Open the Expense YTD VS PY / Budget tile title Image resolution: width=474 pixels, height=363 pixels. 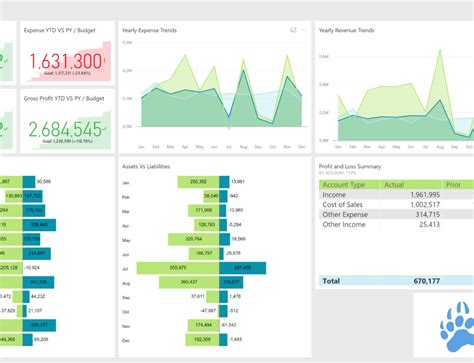(59, 30)
